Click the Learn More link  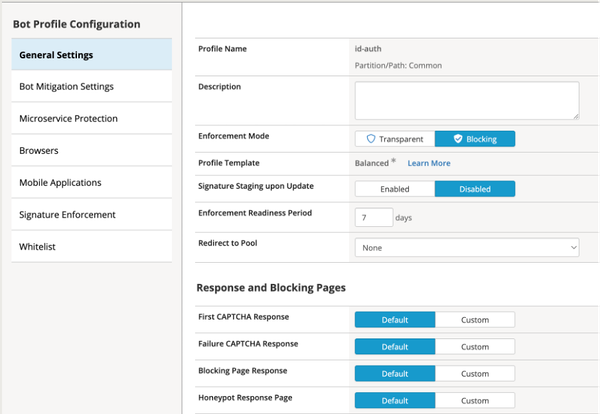pos(428,163)
